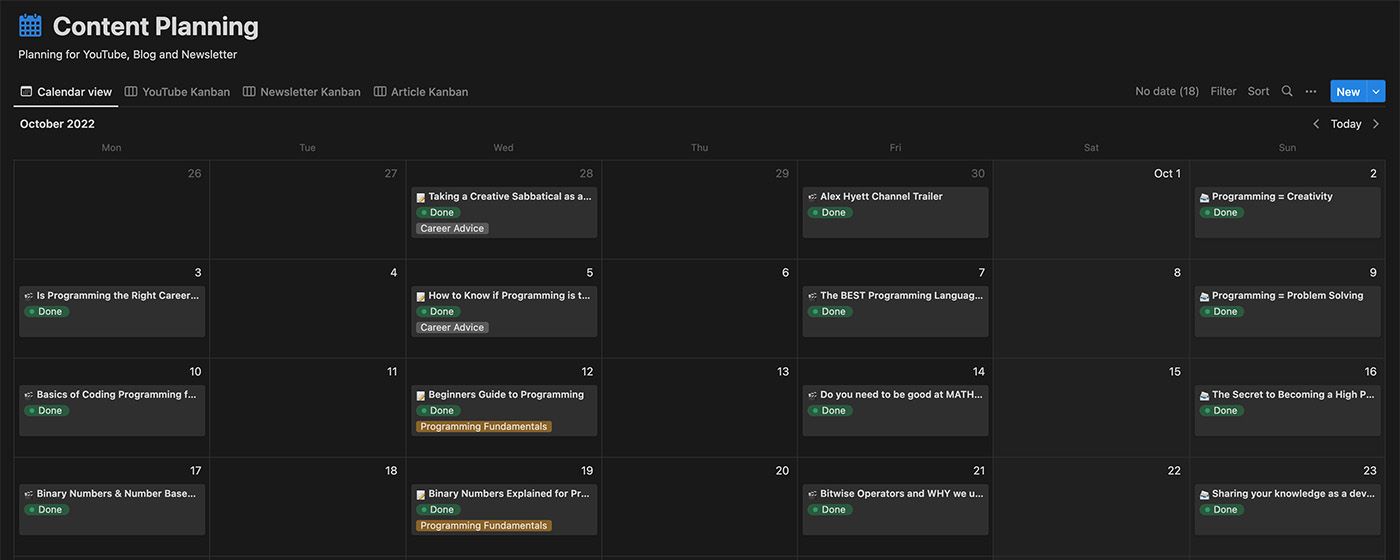This screenshot has height=560, width=1400.
Task: Open Taking a Creative Sabbatical card
Action: pos(504,212)
